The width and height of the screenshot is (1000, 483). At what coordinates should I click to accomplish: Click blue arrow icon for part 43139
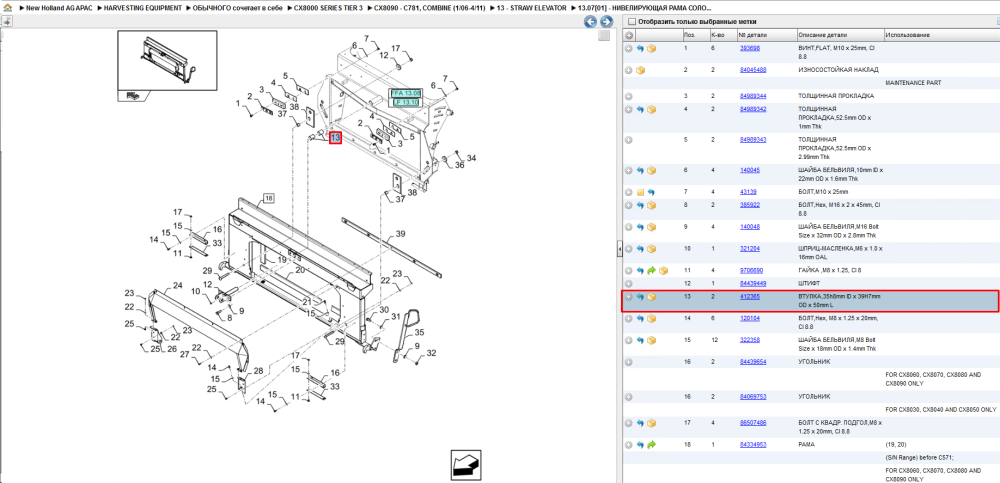click(651, 191)
